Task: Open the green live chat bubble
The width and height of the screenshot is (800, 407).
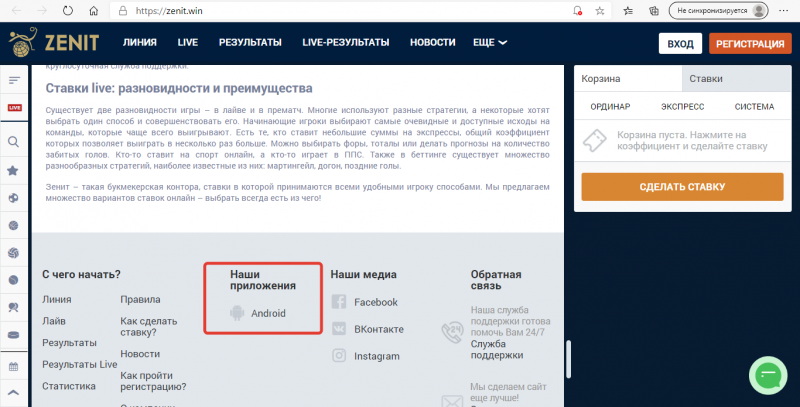Action: click(768, 375)
